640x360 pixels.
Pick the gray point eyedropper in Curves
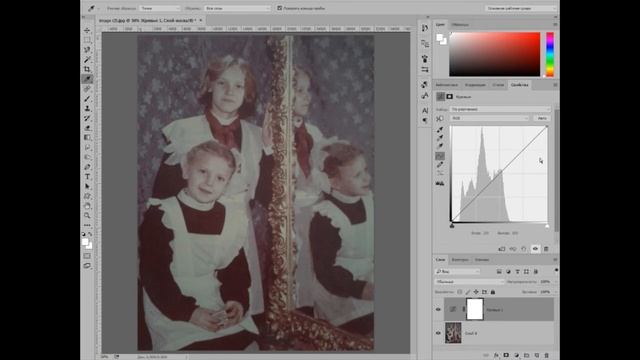(440, 138)
